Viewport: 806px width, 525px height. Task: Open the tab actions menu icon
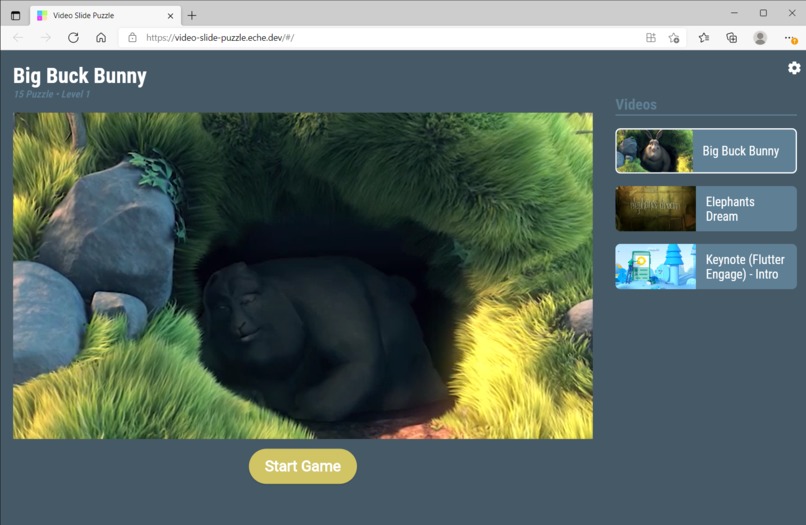[x=15, y=15]
